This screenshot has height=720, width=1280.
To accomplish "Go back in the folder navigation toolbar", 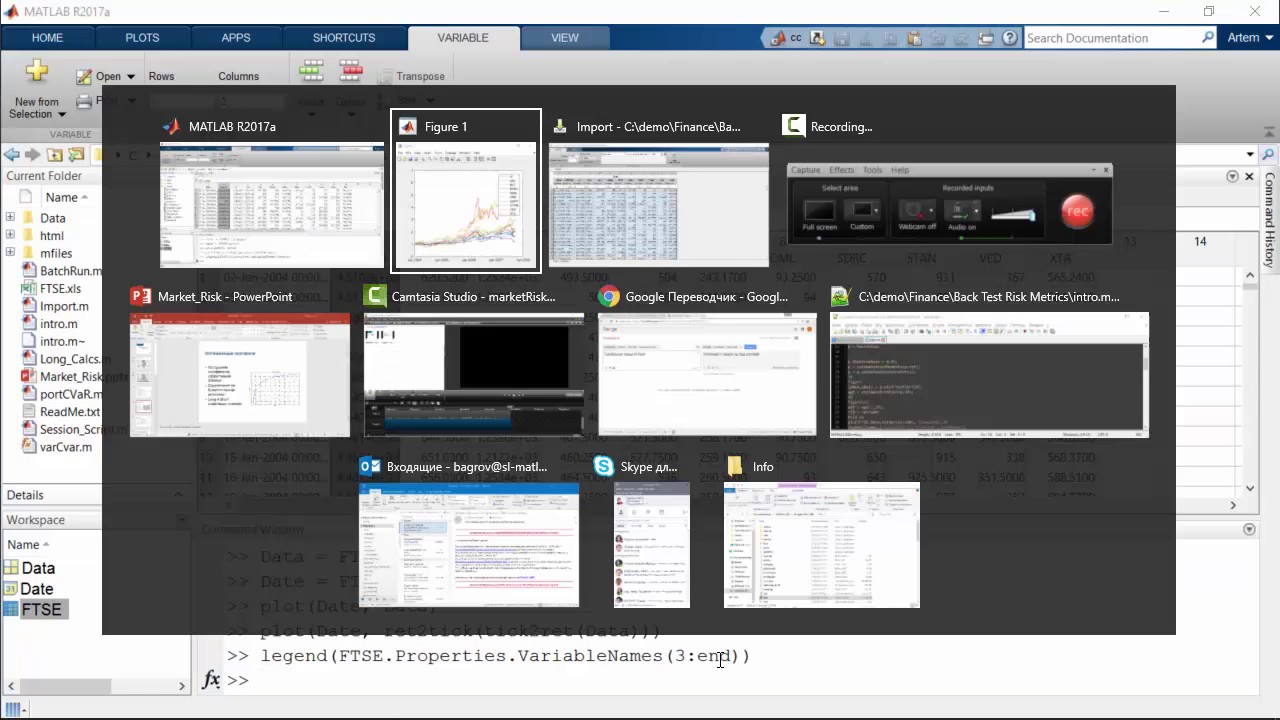I will click(12, 155).
